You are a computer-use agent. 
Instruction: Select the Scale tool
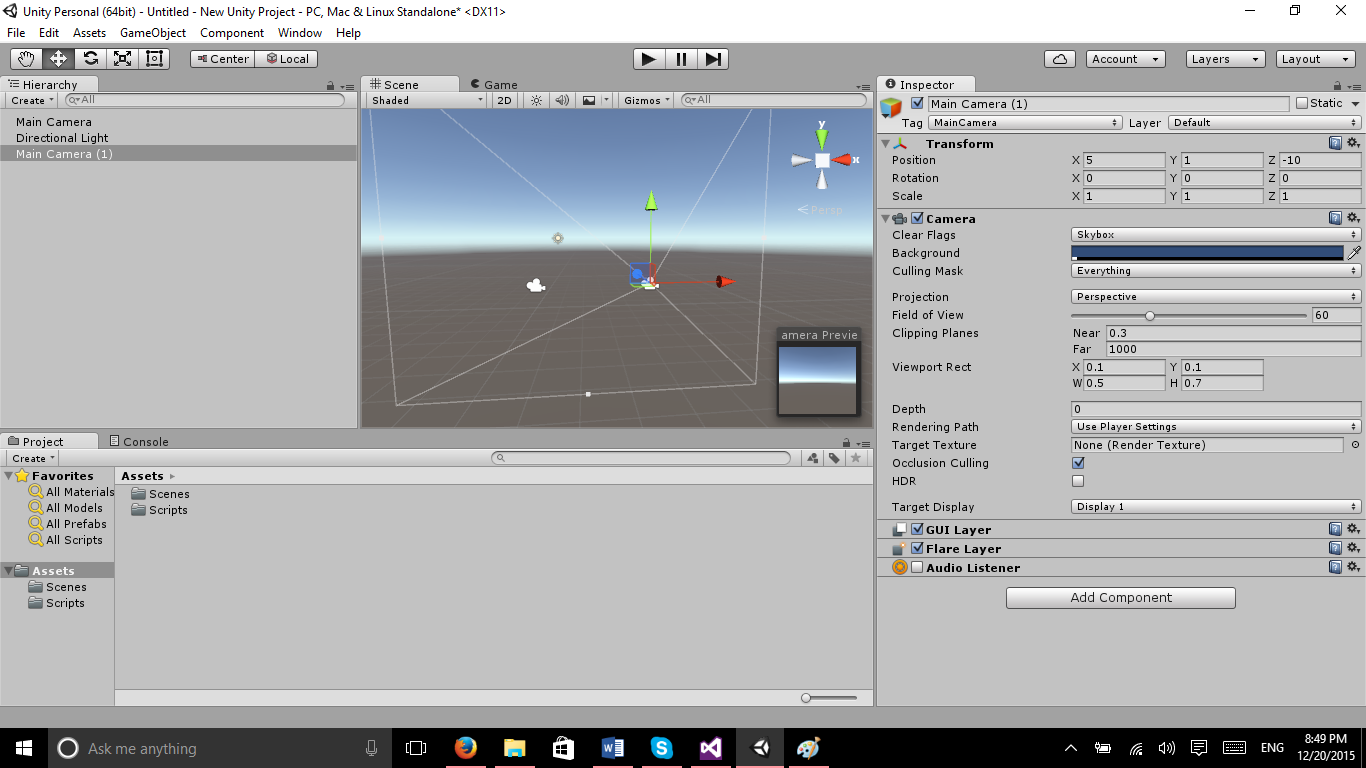tap(122, 59)
